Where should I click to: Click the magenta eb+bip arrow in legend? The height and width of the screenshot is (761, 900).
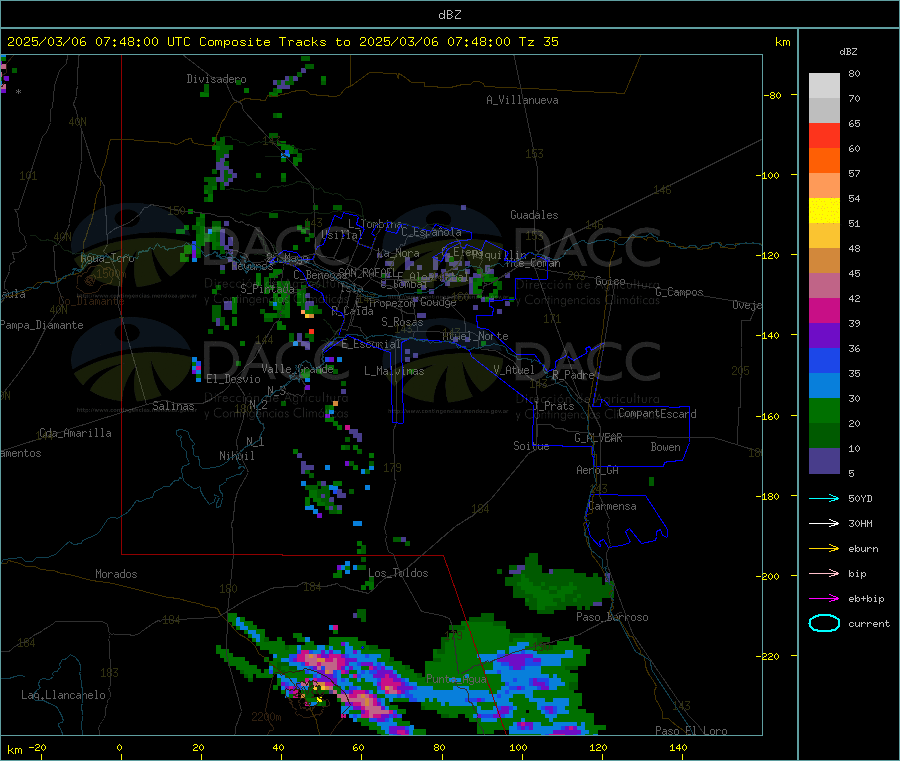(824, 598)
